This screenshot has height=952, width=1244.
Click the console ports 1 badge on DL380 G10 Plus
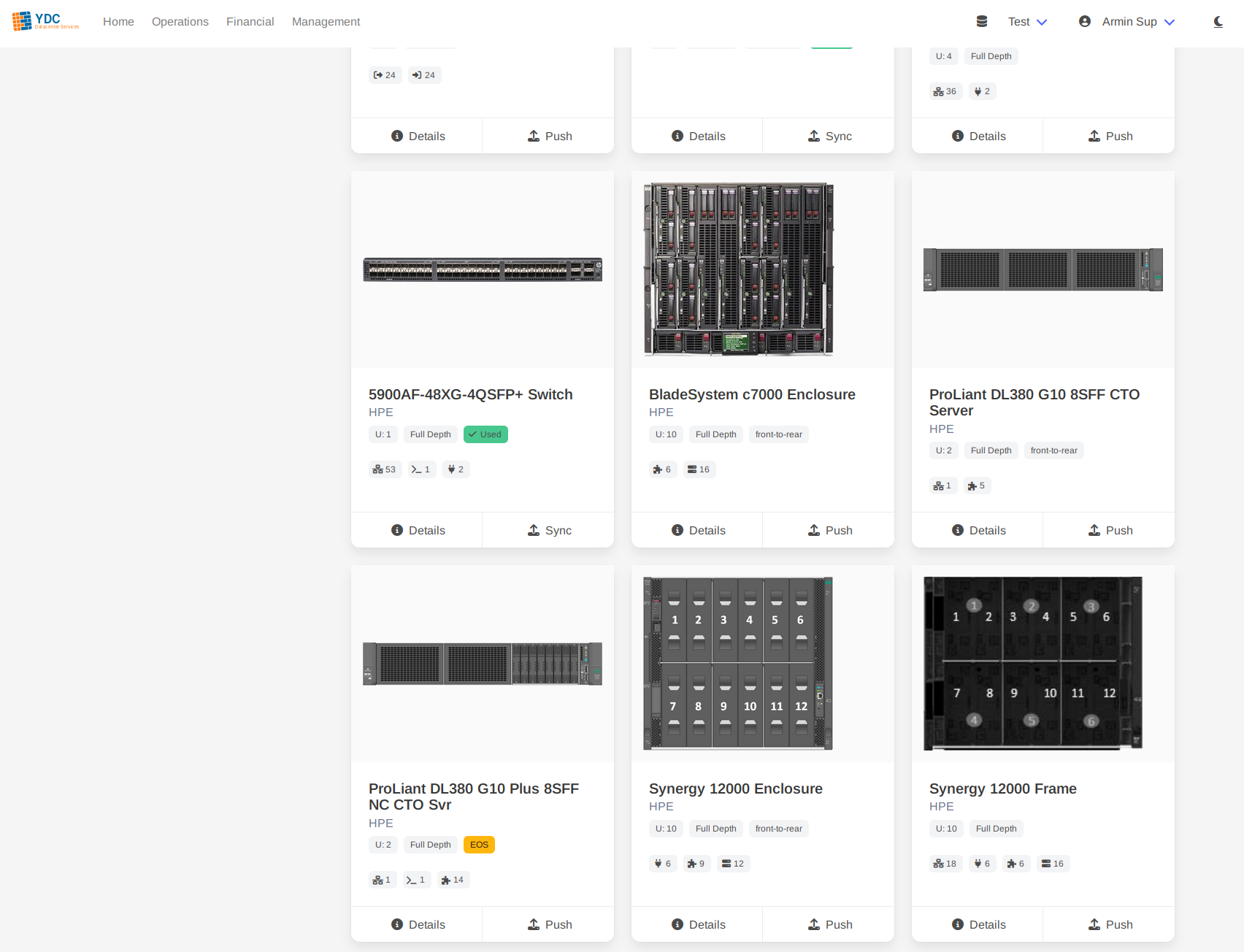point(416,880)
